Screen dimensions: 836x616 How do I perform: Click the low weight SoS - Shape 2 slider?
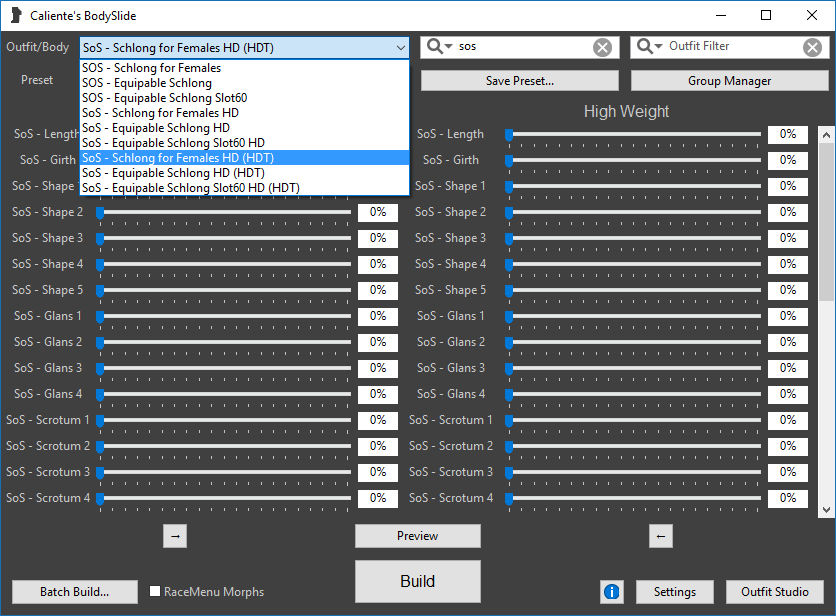point(224,212)
